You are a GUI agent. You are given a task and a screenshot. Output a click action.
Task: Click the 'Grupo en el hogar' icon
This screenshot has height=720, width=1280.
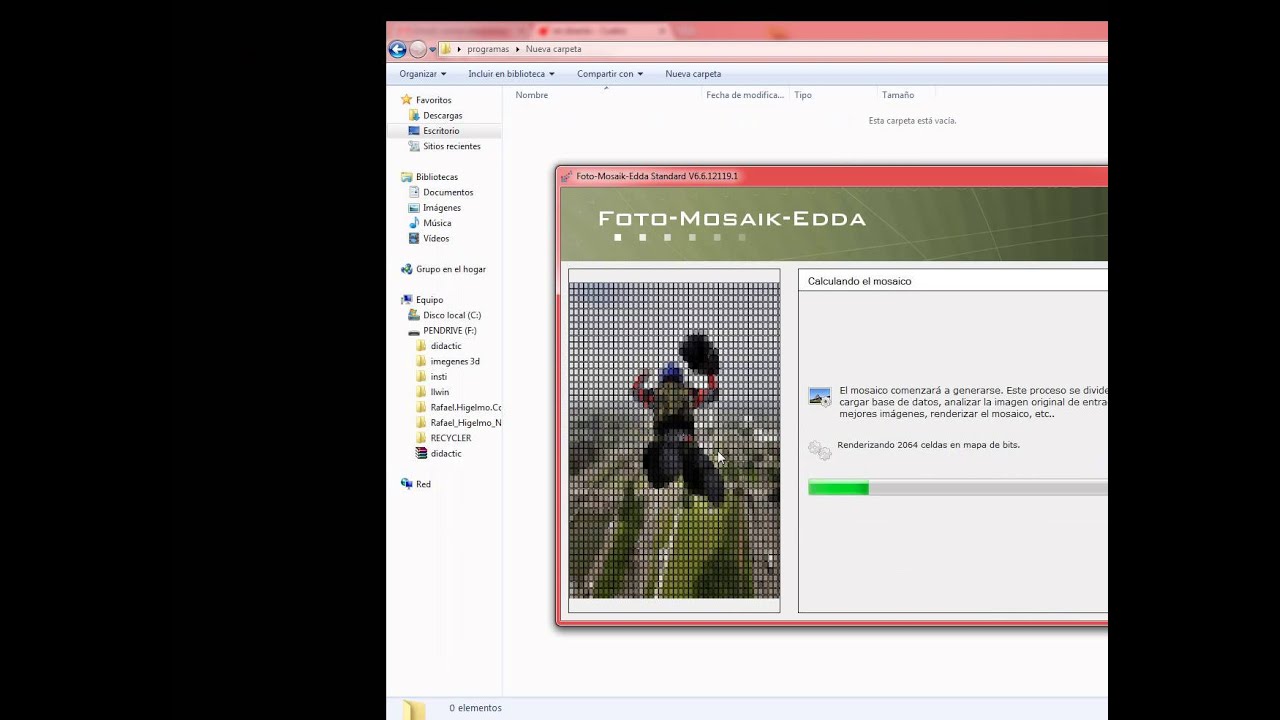[406, 269]
